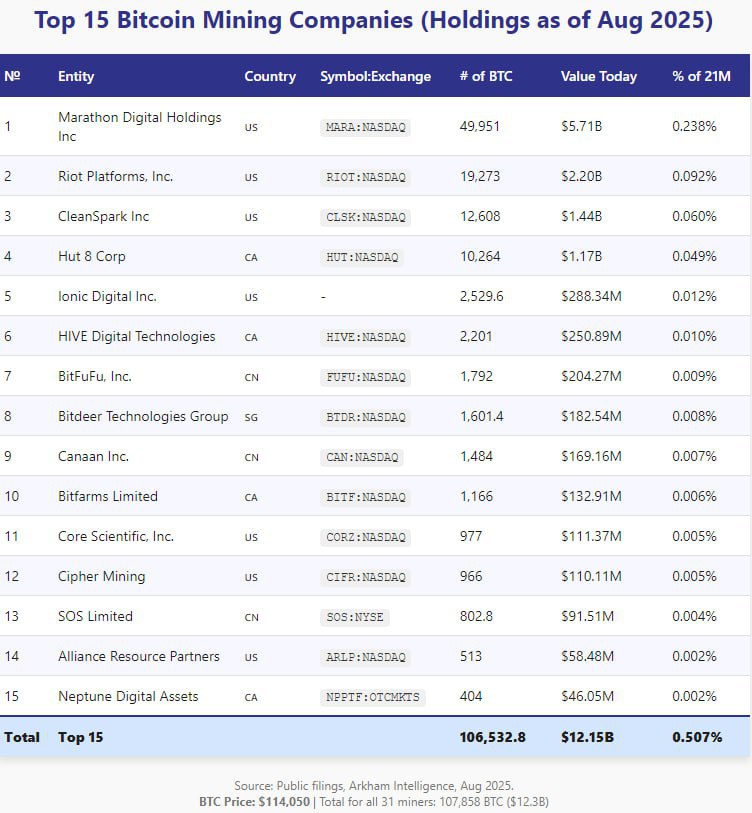Click the # of BTC column header
Viewport: 752px width, 813px height.
click(x=486, y=76)
